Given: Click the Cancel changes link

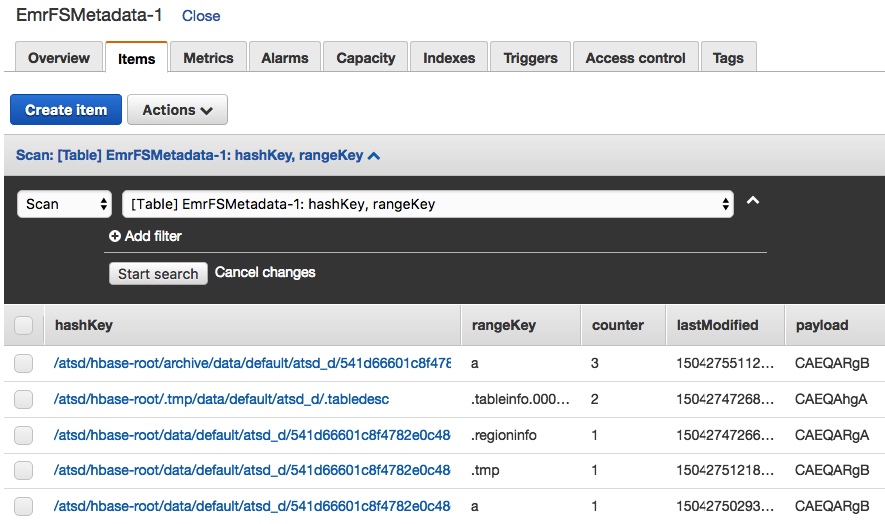Looking at the screenshot, I should [x=265, y=272].
